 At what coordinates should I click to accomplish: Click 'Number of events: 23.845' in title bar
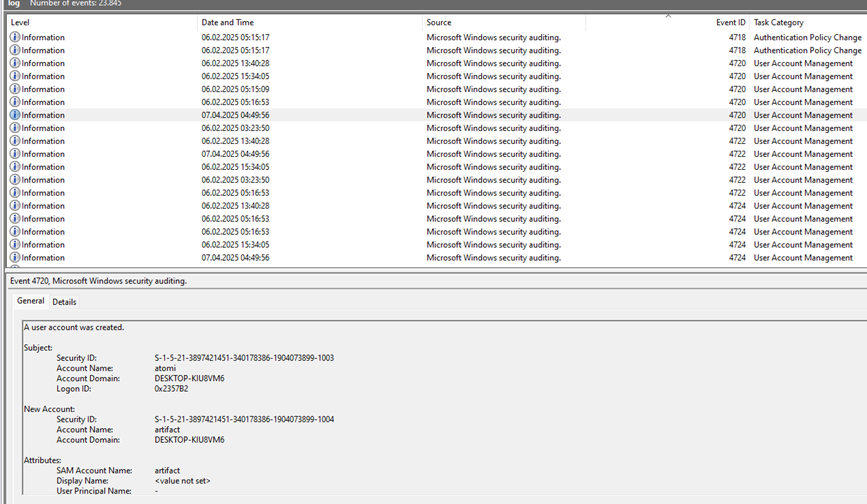[76, 3]
